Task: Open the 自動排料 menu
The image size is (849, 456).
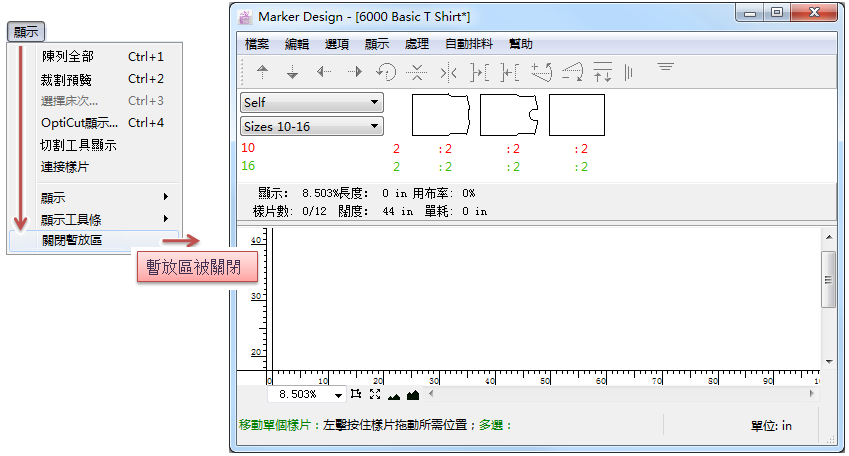Action: 468,44
